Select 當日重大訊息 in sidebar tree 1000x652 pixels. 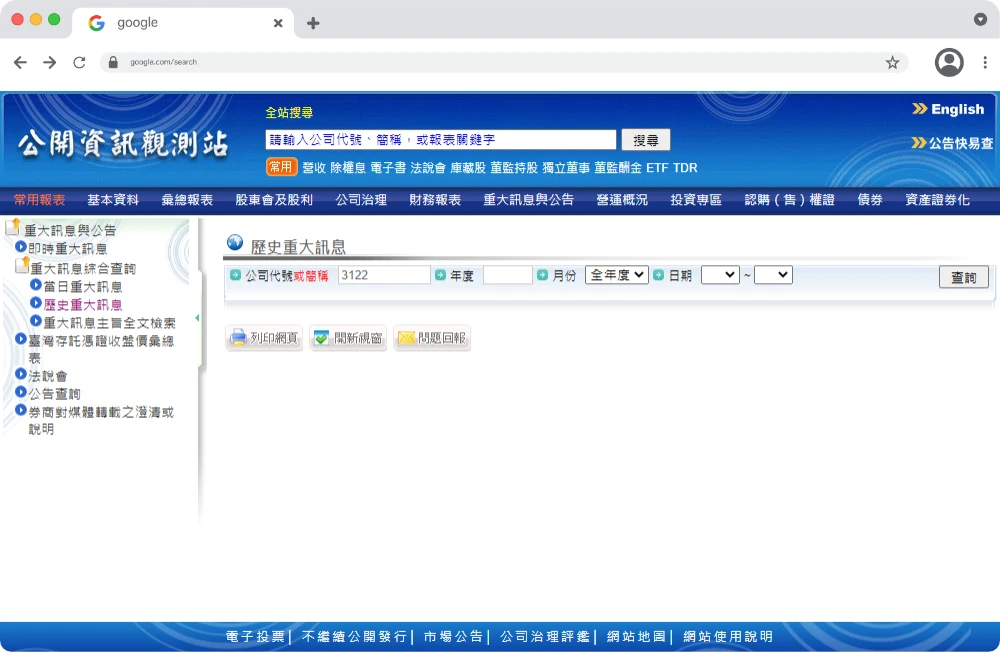[82, 287]
